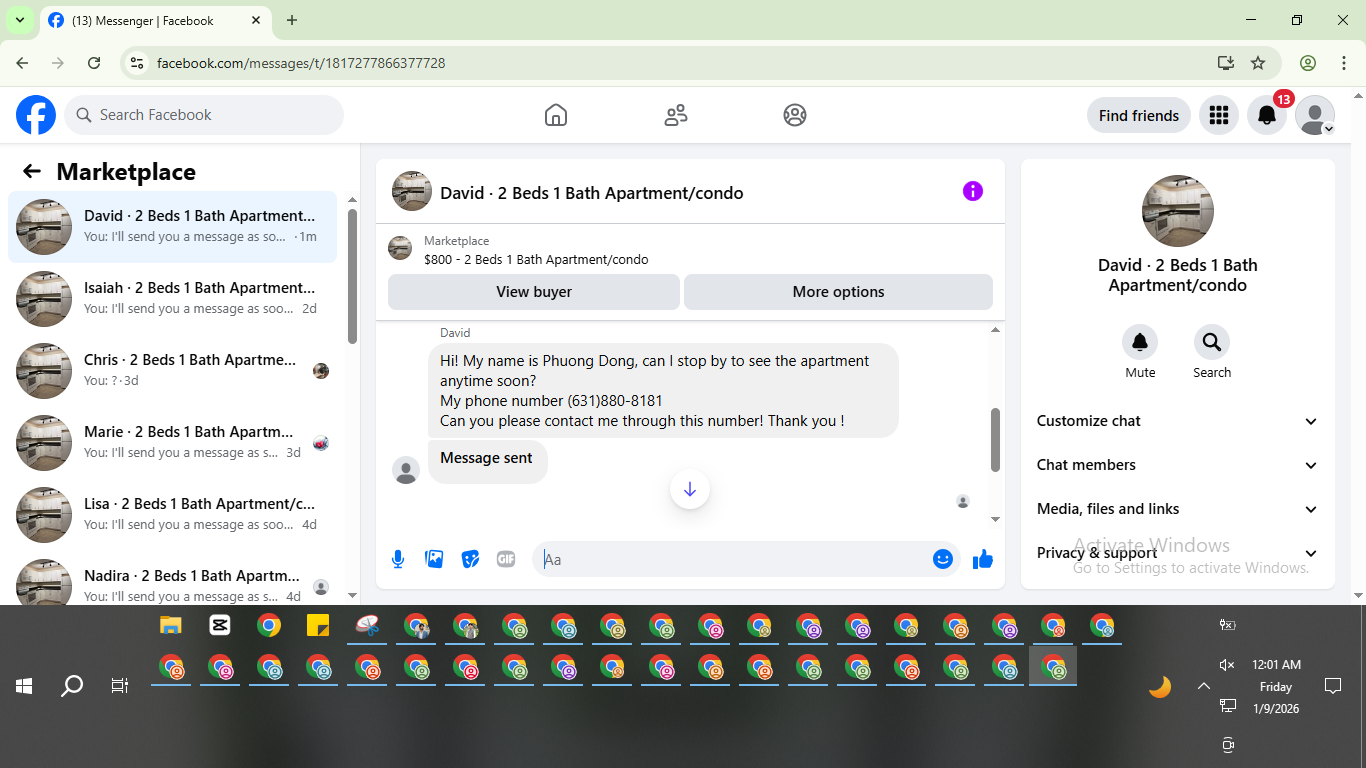Toggle night light moon icon in tray
The width and height of the screenshot is (1366, 768).
(x=1160, y=687)
